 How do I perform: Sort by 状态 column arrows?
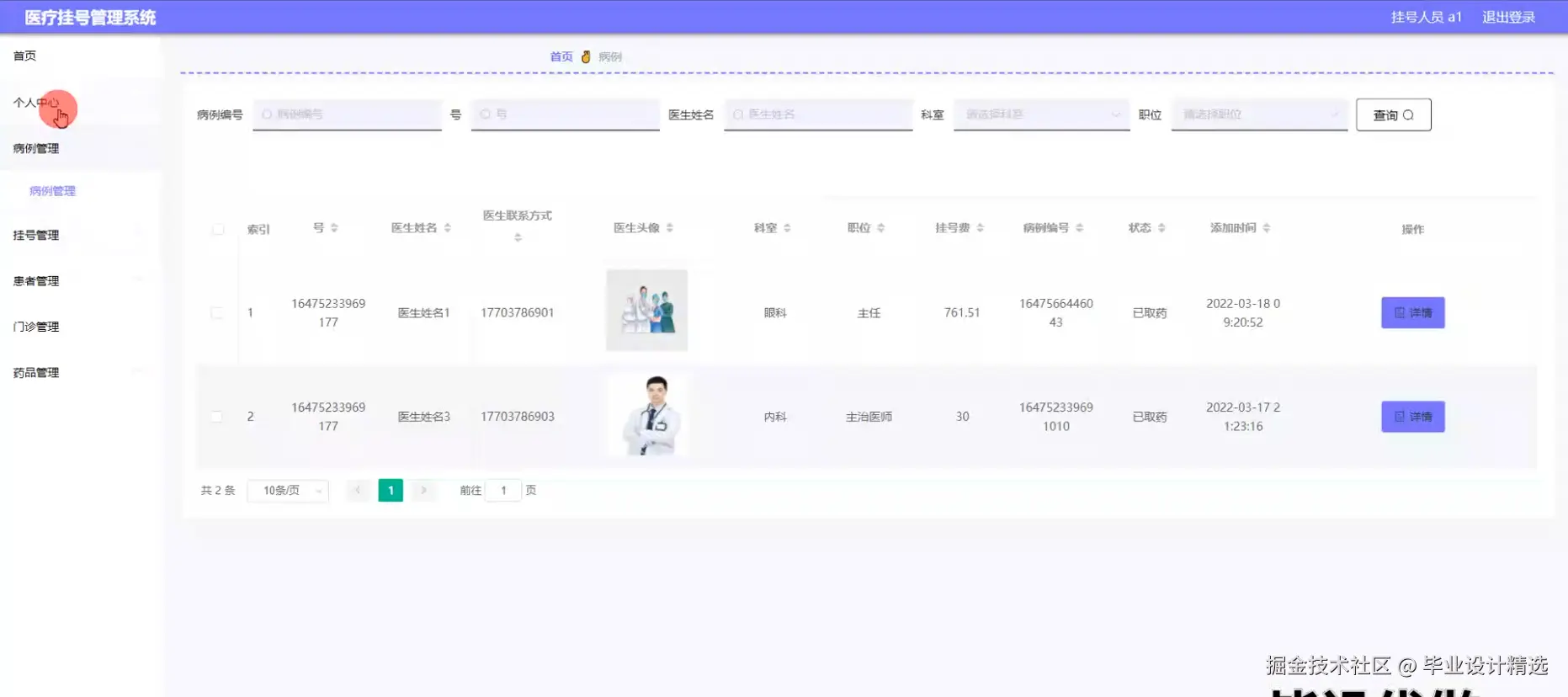[x=1161, y=228]
